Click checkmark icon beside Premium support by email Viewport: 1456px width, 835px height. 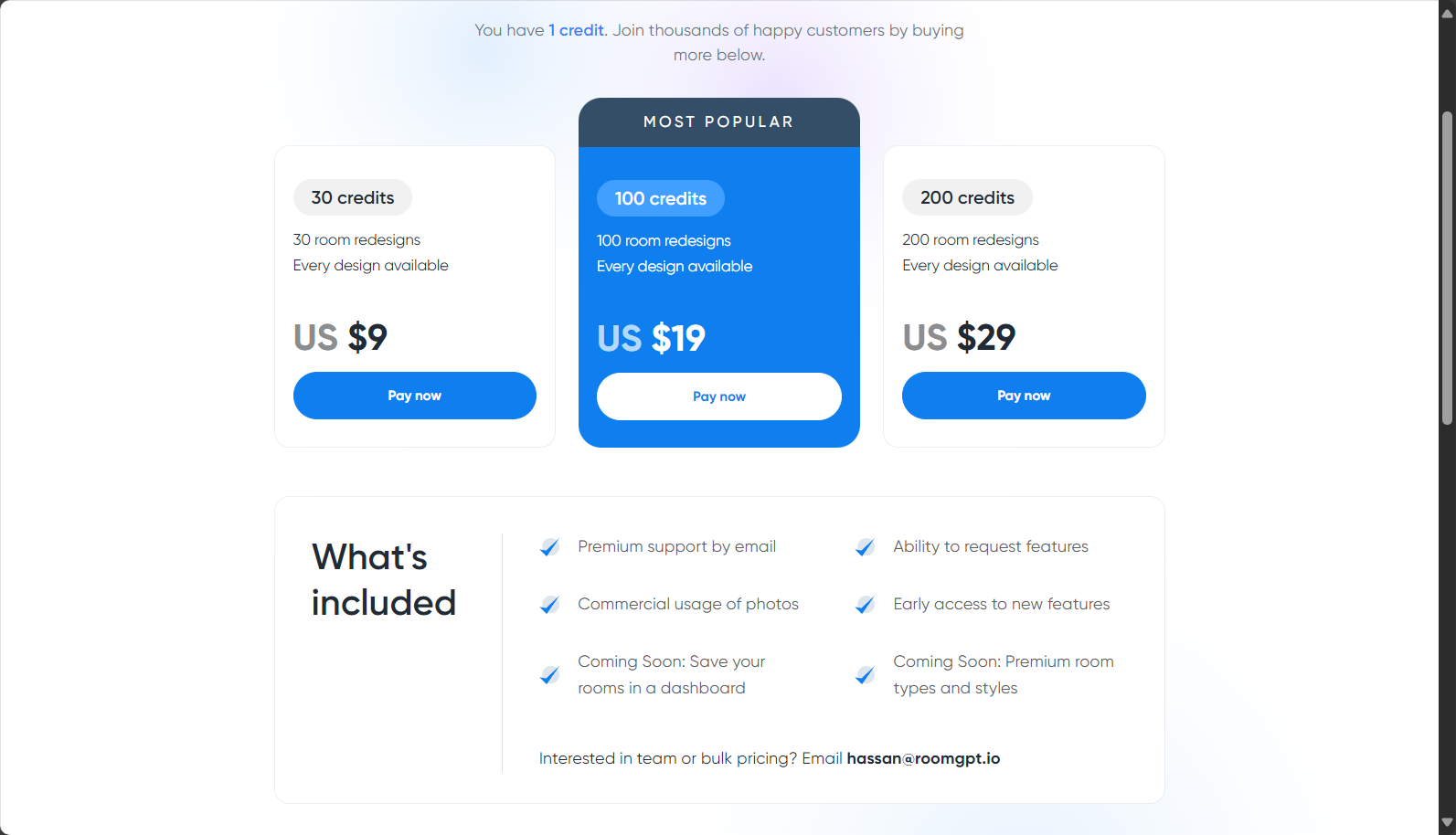point(549,547)
